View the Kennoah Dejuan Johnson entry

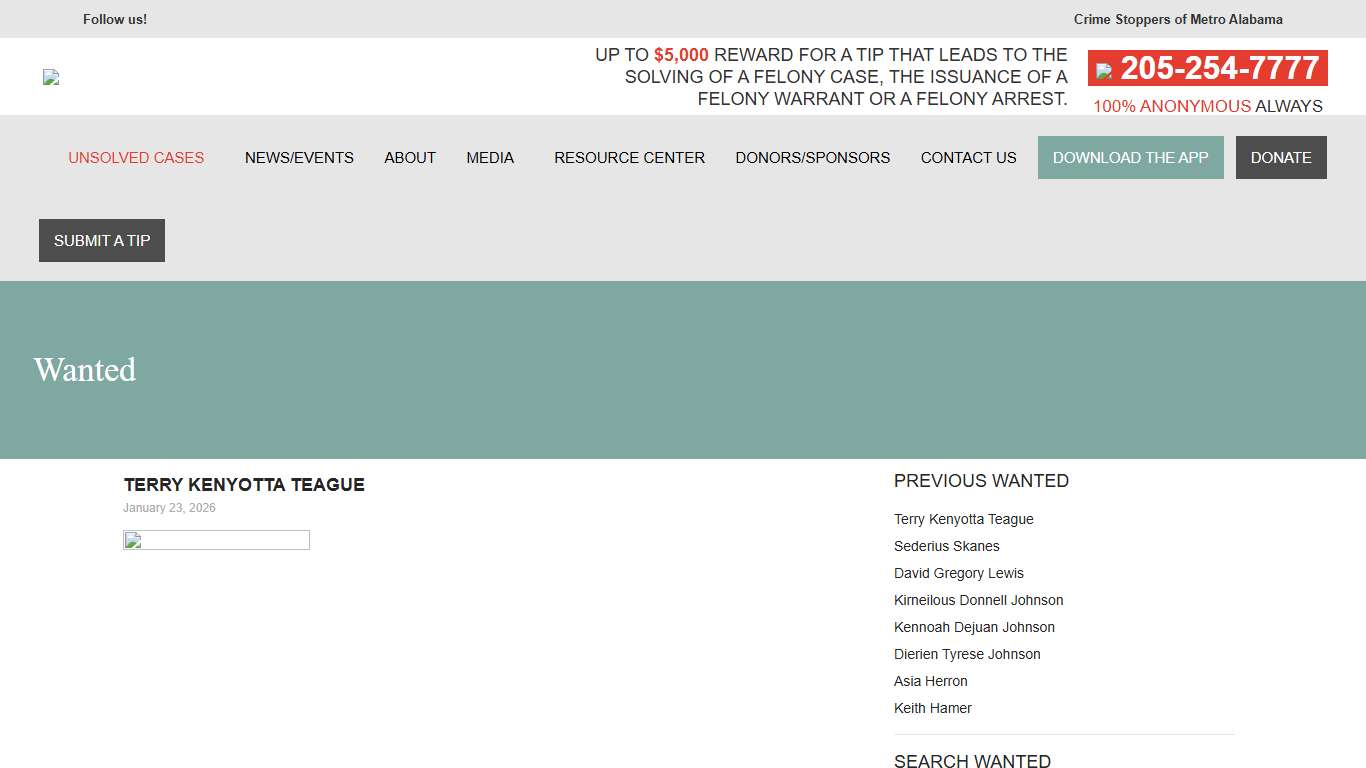pos(974,627)
